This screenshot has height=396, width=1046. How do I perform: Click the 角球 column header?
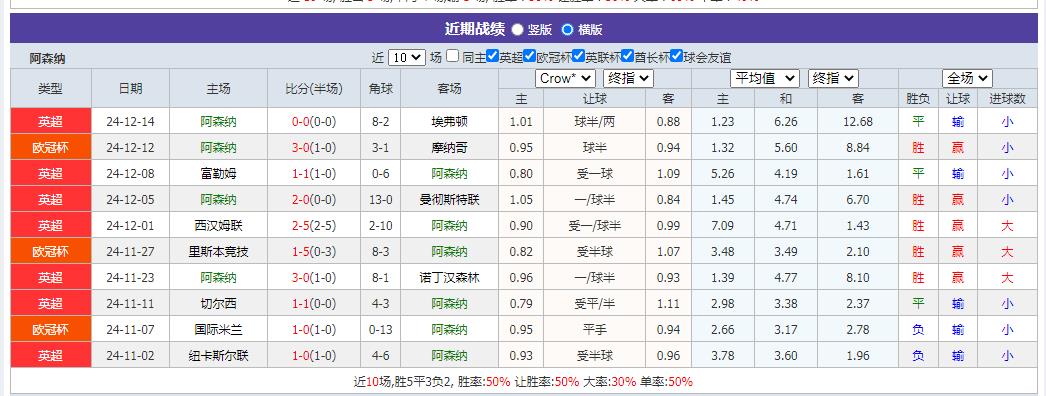(380, 88)
